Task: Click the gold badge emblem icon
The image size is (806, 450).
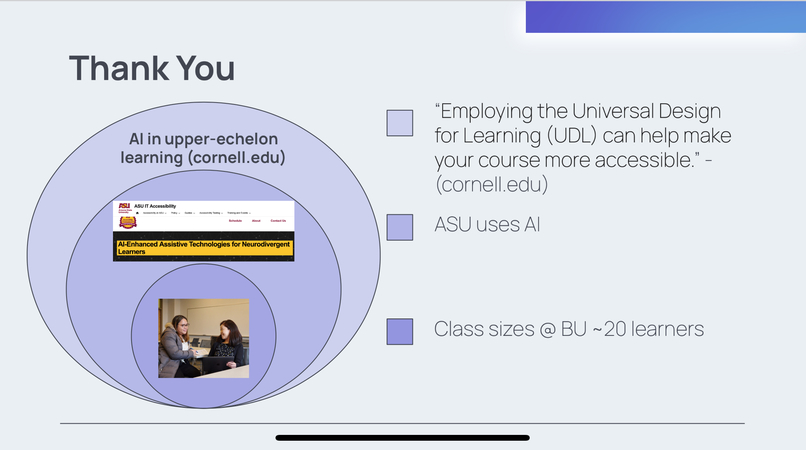Action: (128, 222)
